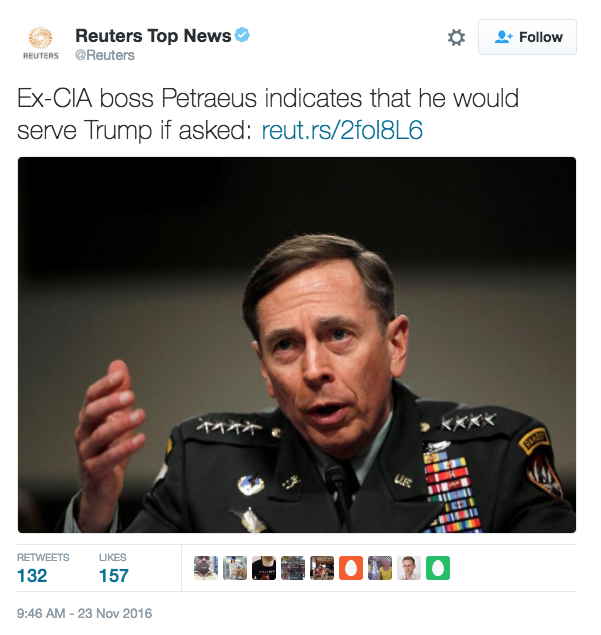Open the Petraeus photo in the tweet
The image size is (601, 635).
coord(297,345)
